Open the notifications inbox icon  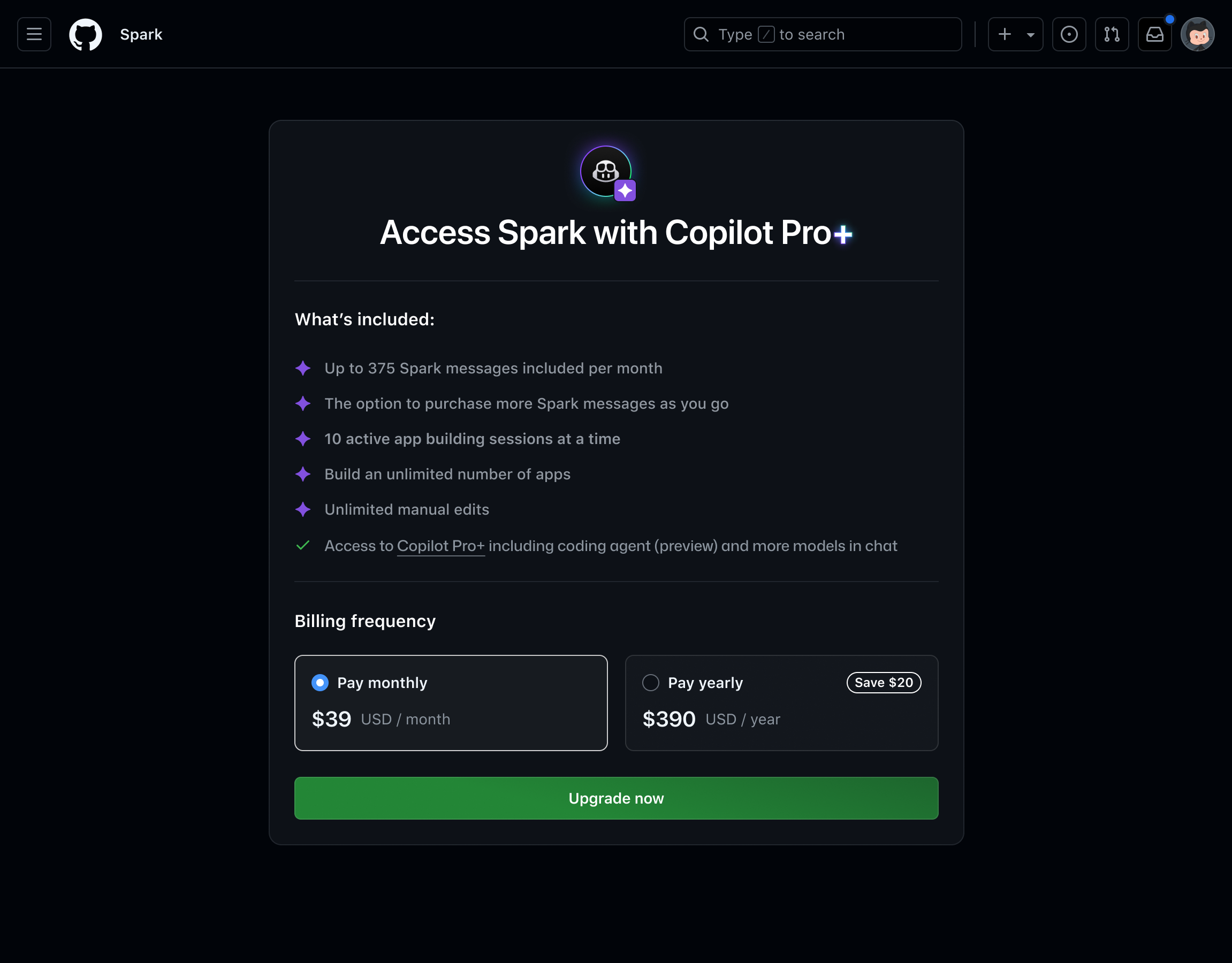pos(1154,34)
